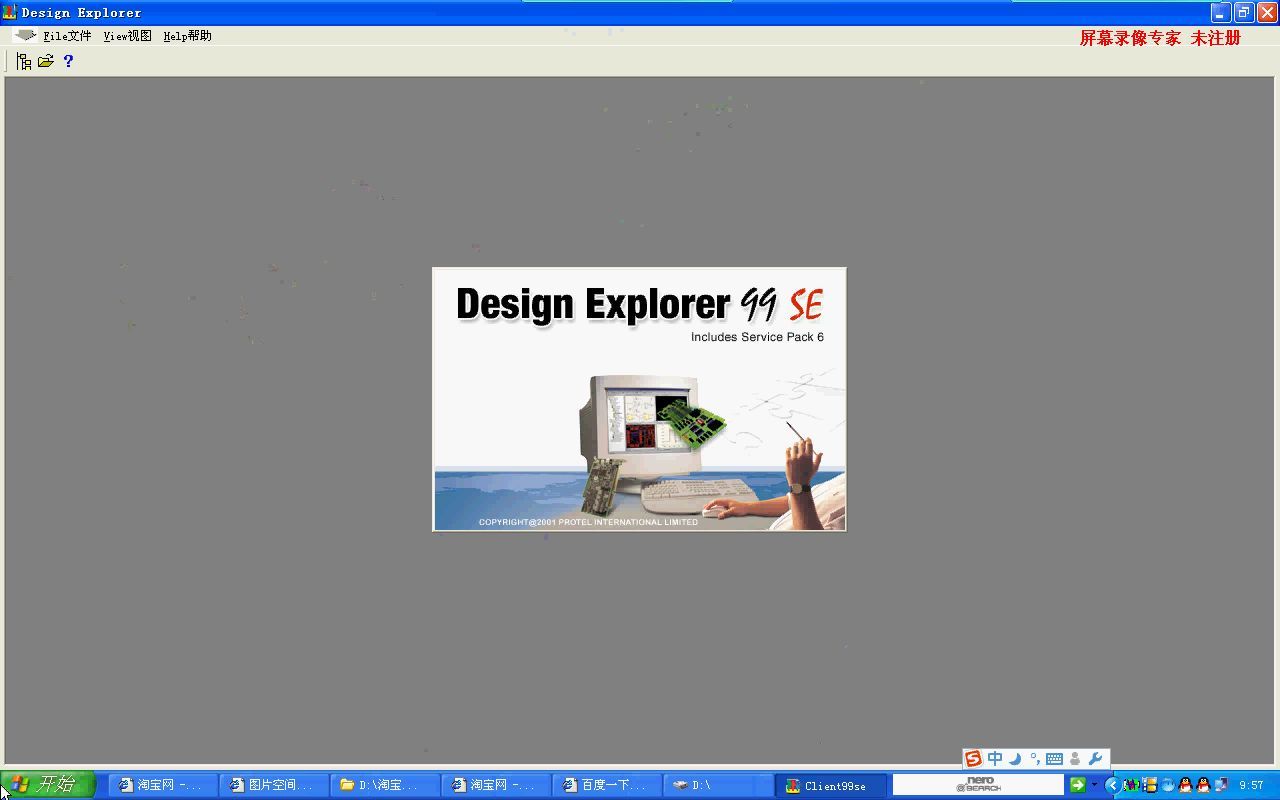Viewport: 1280px width, 800px height.
Task: Switch to the D:\ drive taskbar button
Action: click(719, 785)
